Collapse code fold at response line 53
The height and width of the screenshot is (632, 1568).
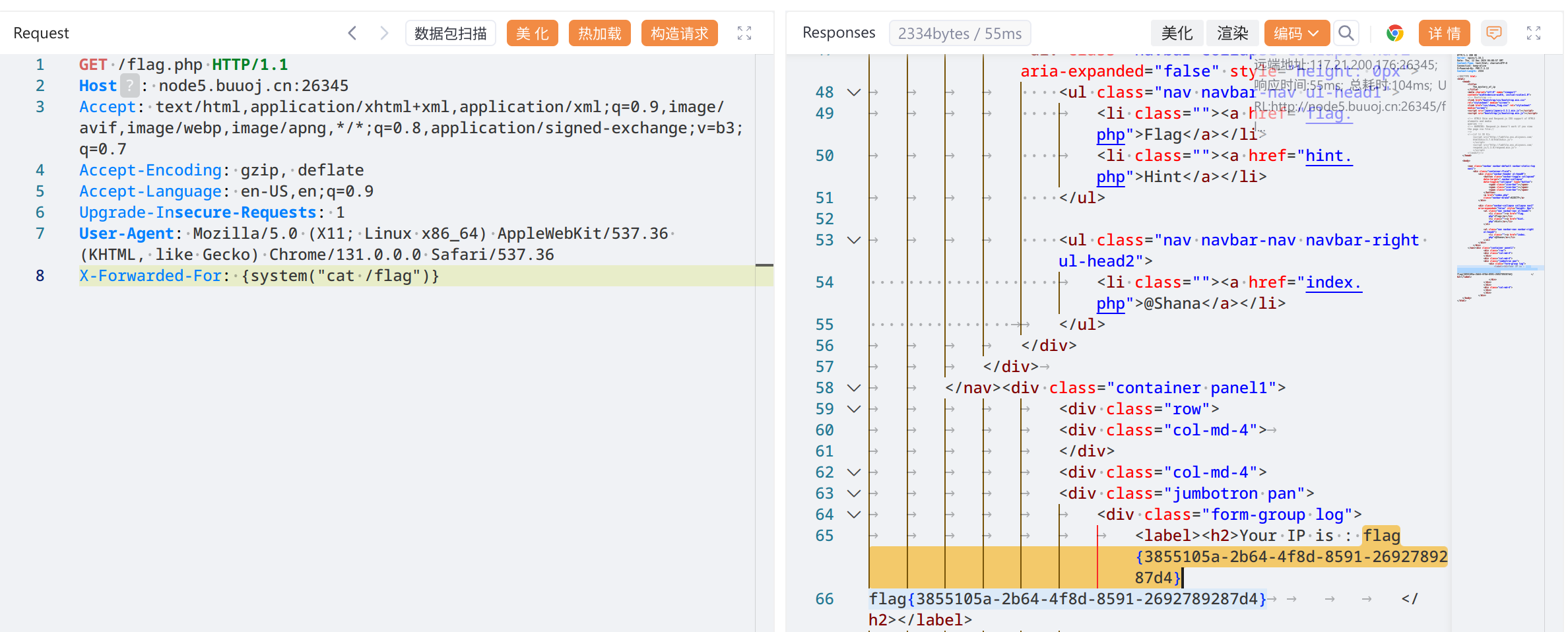(x=854, y=240)
